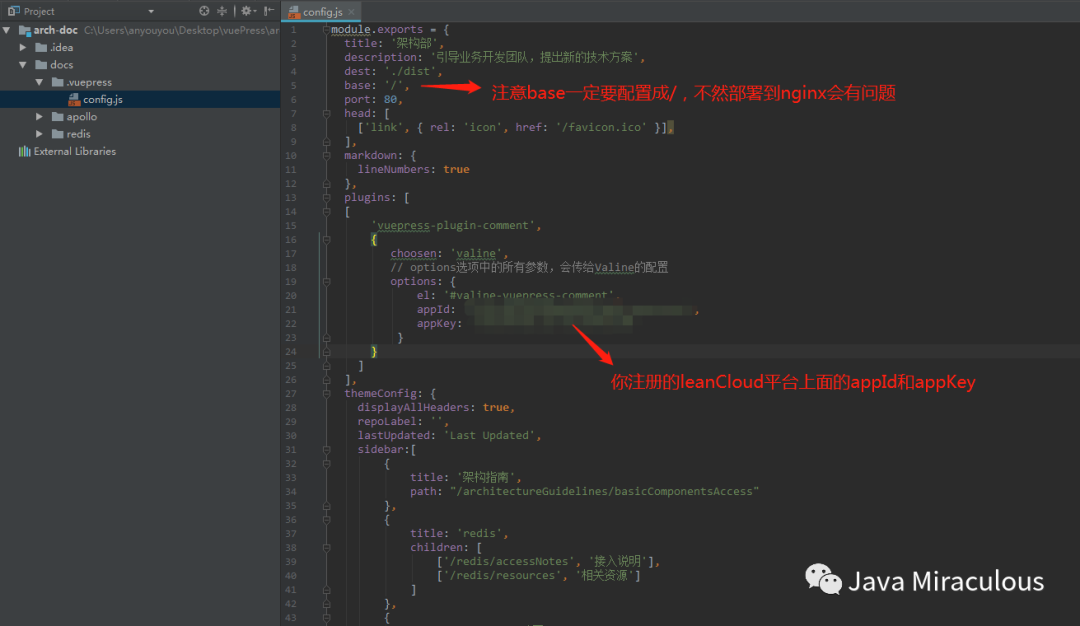The image size is (1080, 626).
Task: Click the appKey key on line 22
Action: click(x=436, y=324)
